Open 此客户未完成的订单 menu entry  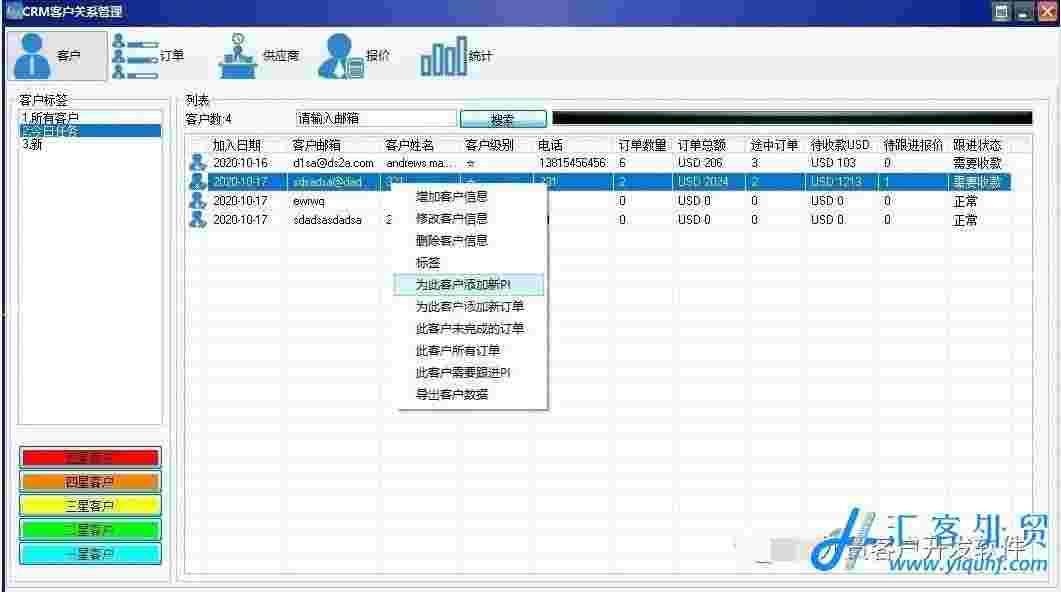pyautogui.click(x=470, y=329)
